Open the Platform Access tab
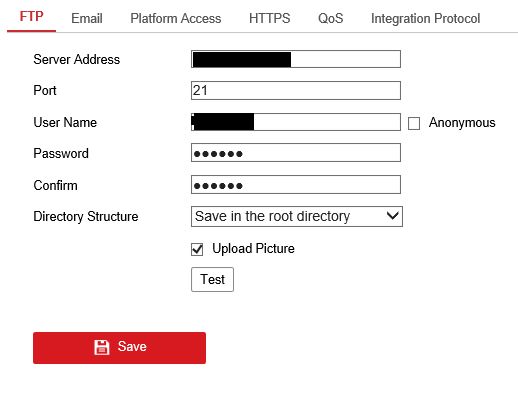This screenshot has width=518, height=419. coord(176,18)
